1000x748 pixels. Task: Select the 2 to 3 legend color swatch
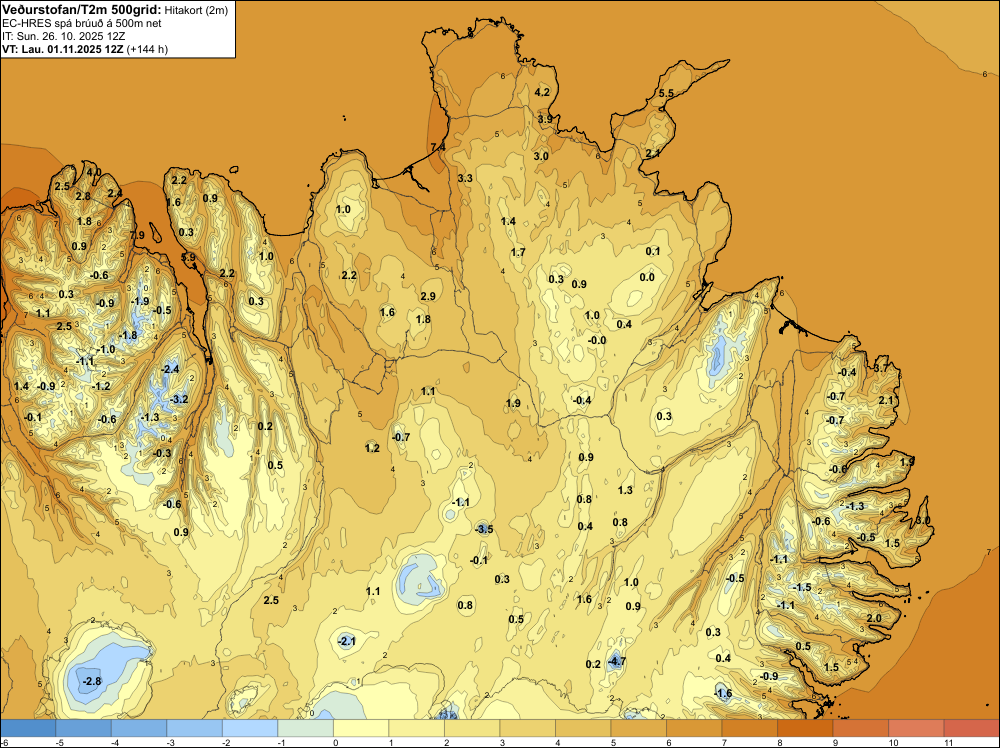[x=472, y=728]
